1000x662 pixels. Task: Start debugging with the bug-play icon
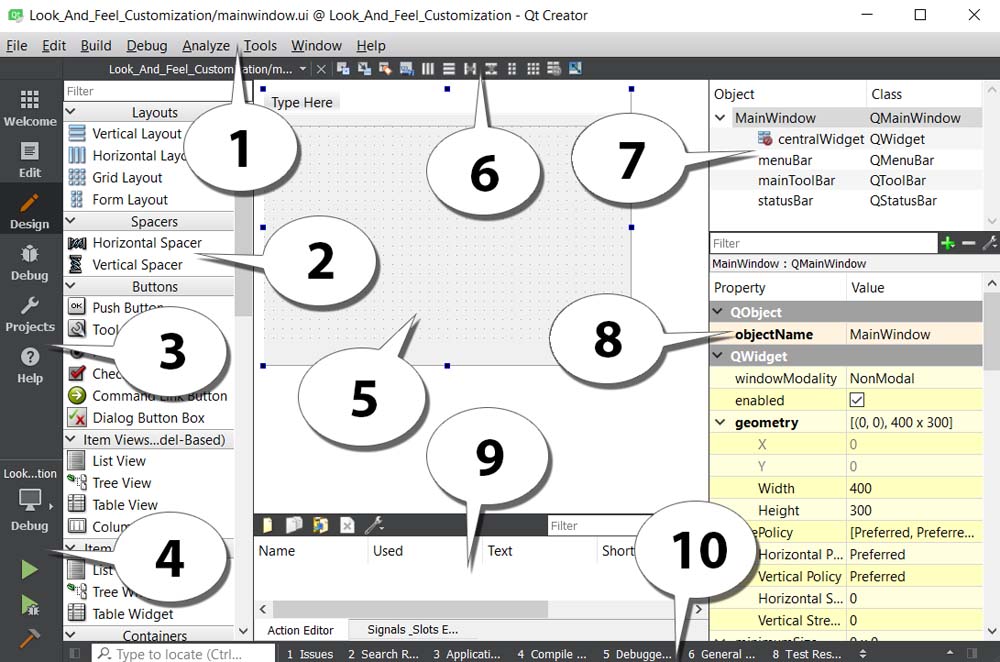[x=29, y=604]
